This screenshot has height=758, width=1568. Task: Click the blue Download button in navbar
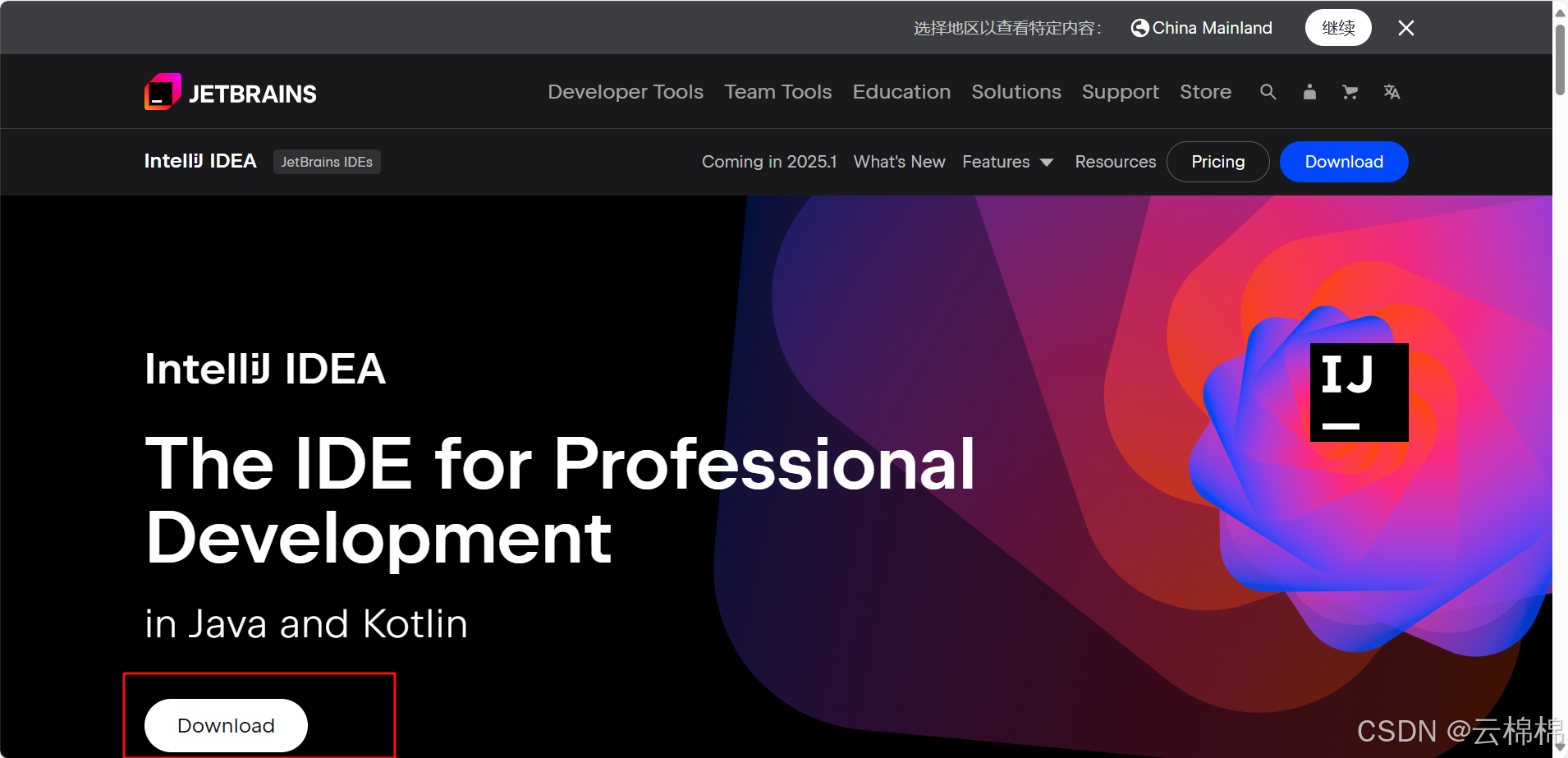point(1344,162)
